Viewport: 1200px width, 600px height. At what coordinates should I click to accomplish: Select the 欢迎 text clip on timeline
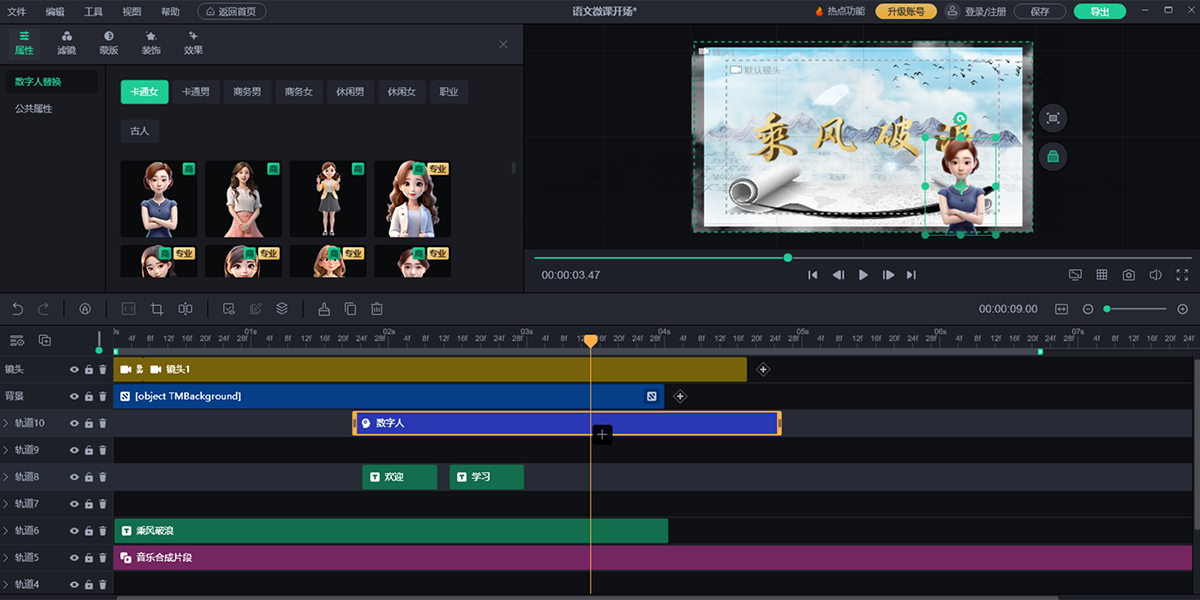point(399,477)
